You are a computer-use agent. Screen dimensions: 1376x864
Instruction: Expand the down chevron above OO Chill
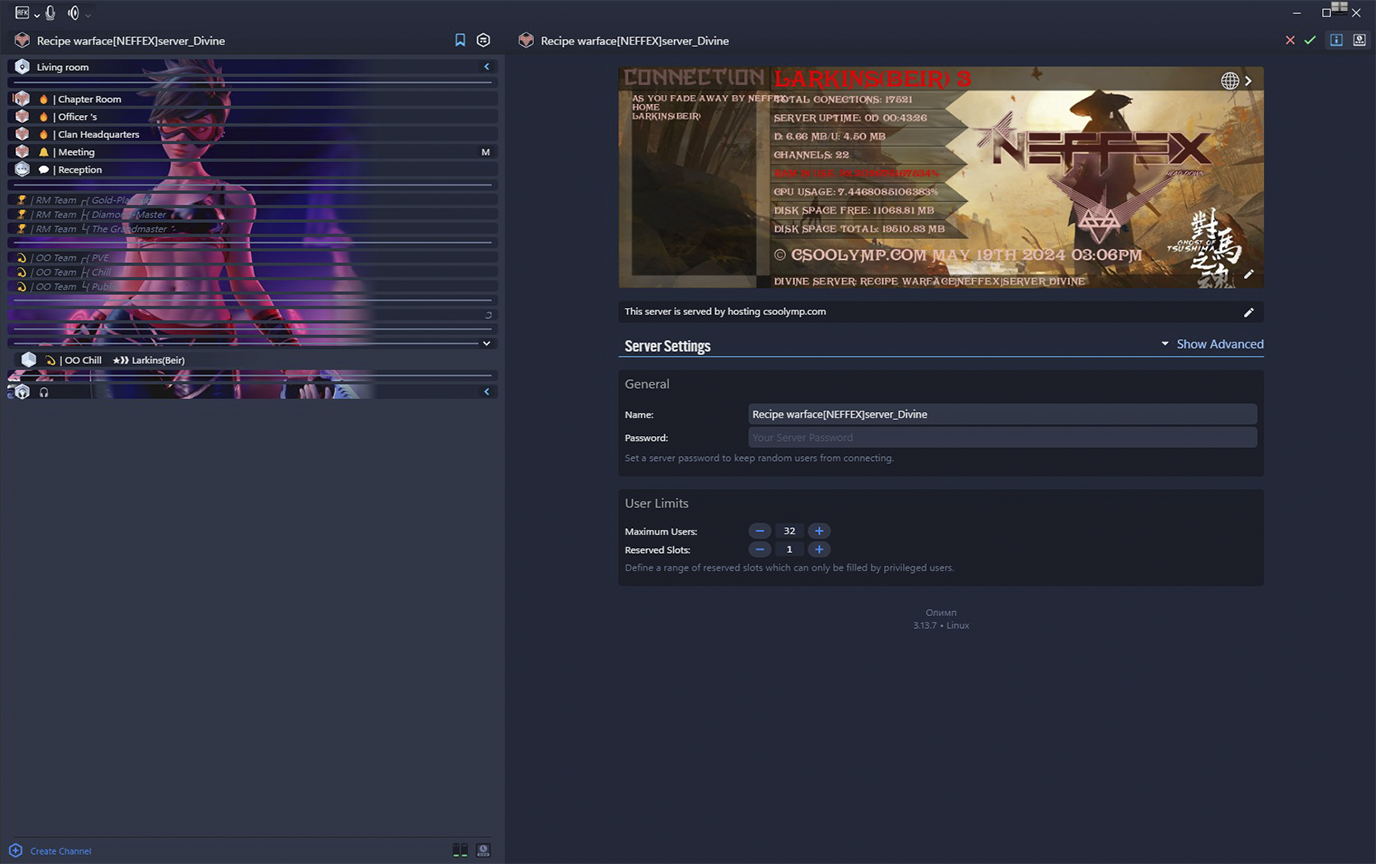(487, 343)
